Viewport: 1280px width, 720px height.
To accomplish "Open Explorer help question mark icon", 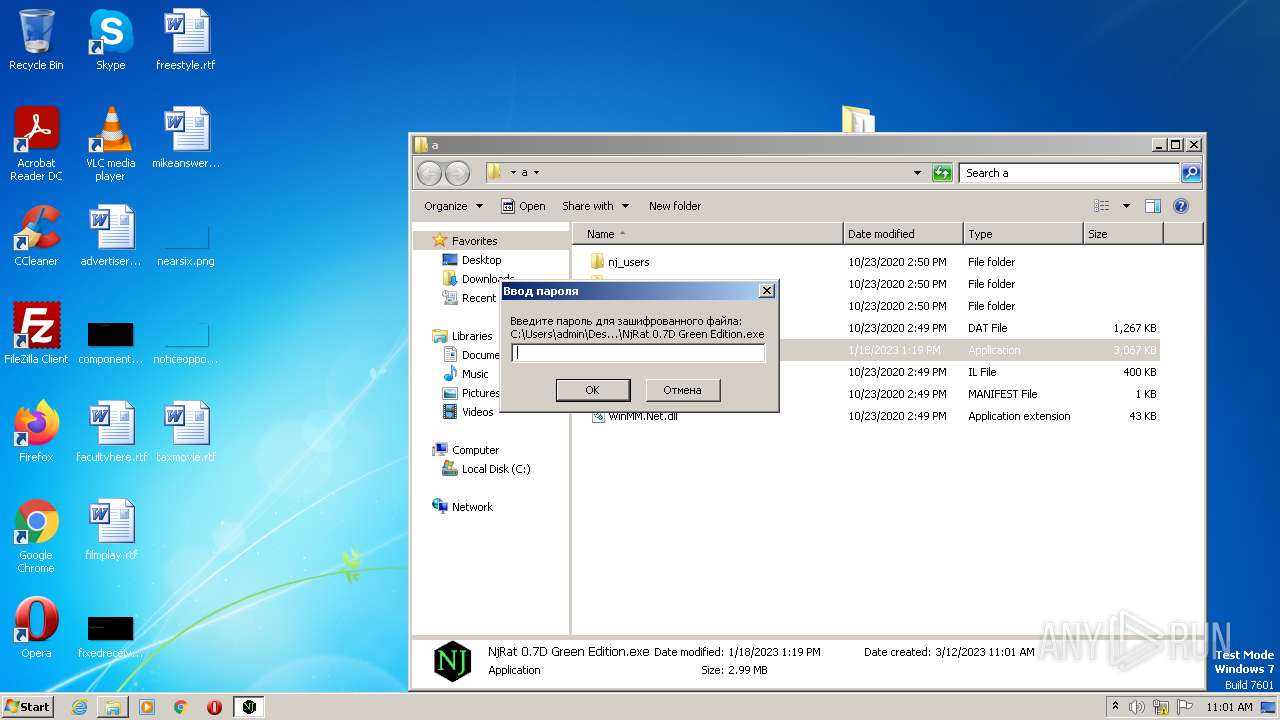I will (1180, 206).
